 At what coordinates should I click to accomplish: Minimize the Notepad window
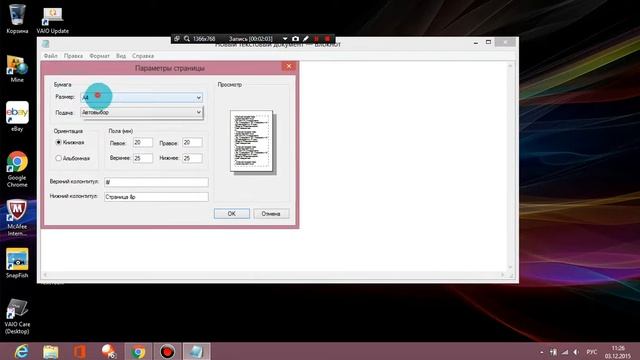click(x=476, y=42)
